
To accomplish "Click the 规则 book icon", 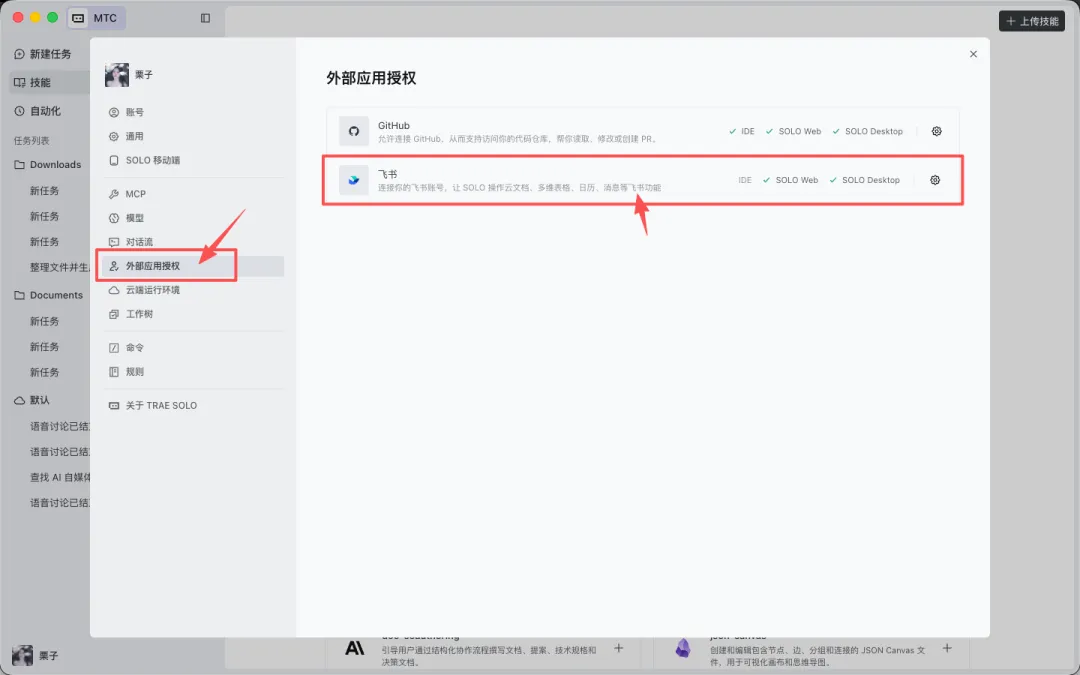I will [x=114, y=372].
